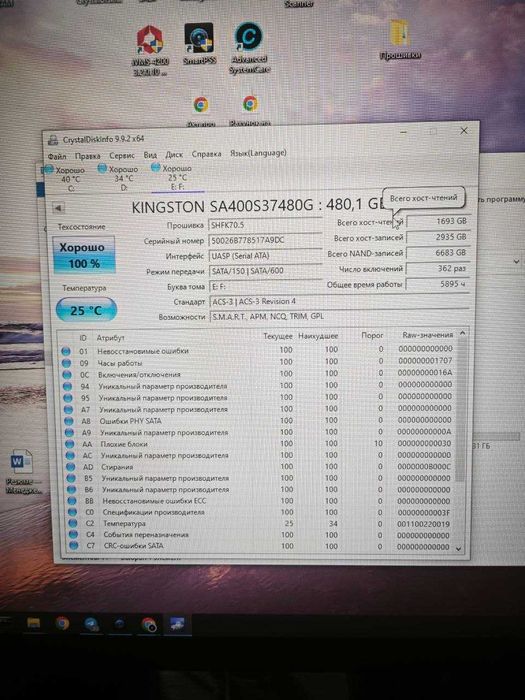The width and height of the screenshot is (525, 700).
Task: Open Telegram from the taskbar
Action: point(91,624)
